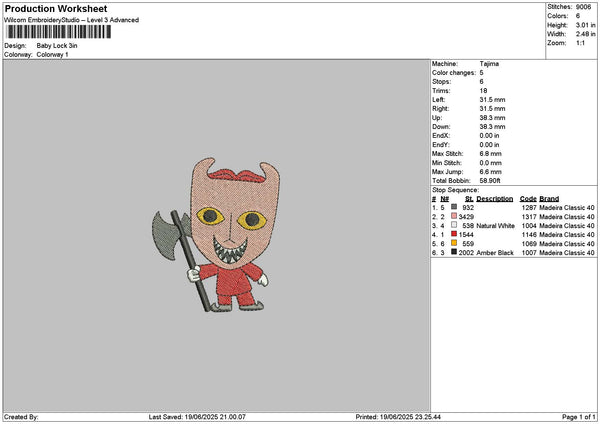Click the Stitches count value 9006
The height and width of the screenshot is (424, 600).
(583, 7)
